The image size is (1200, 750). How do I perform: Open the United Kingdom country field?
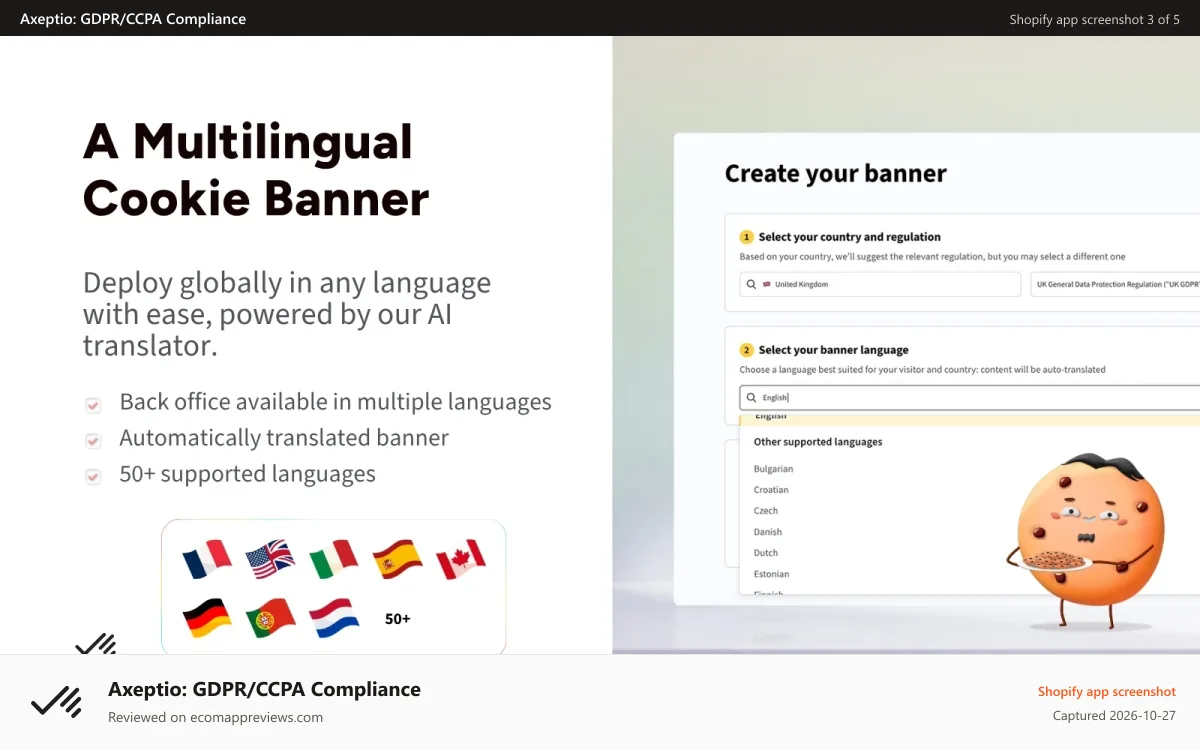pos(880,284)
